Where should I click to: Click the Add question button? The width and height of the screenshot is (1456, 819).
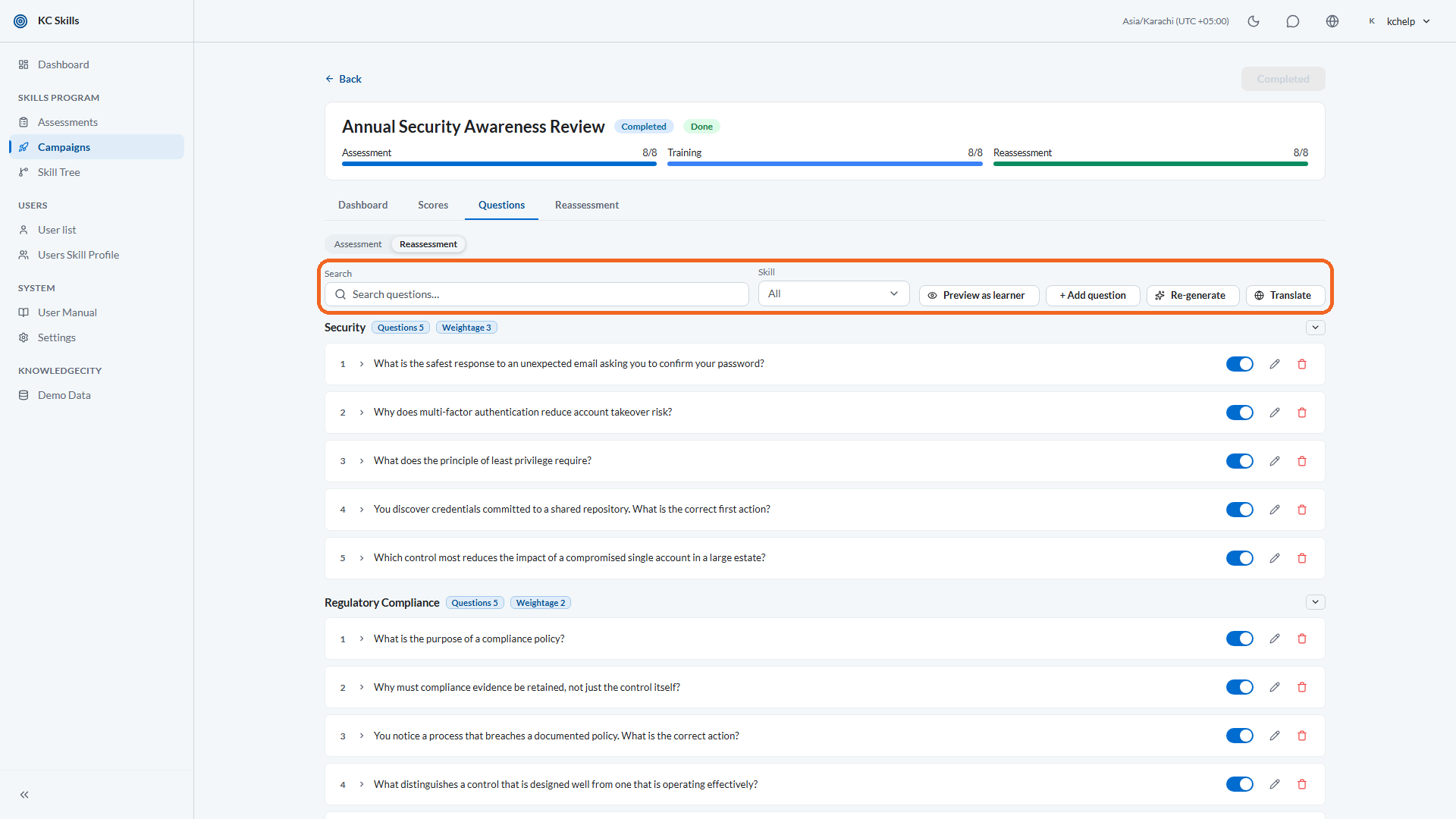pos(1093,296)
